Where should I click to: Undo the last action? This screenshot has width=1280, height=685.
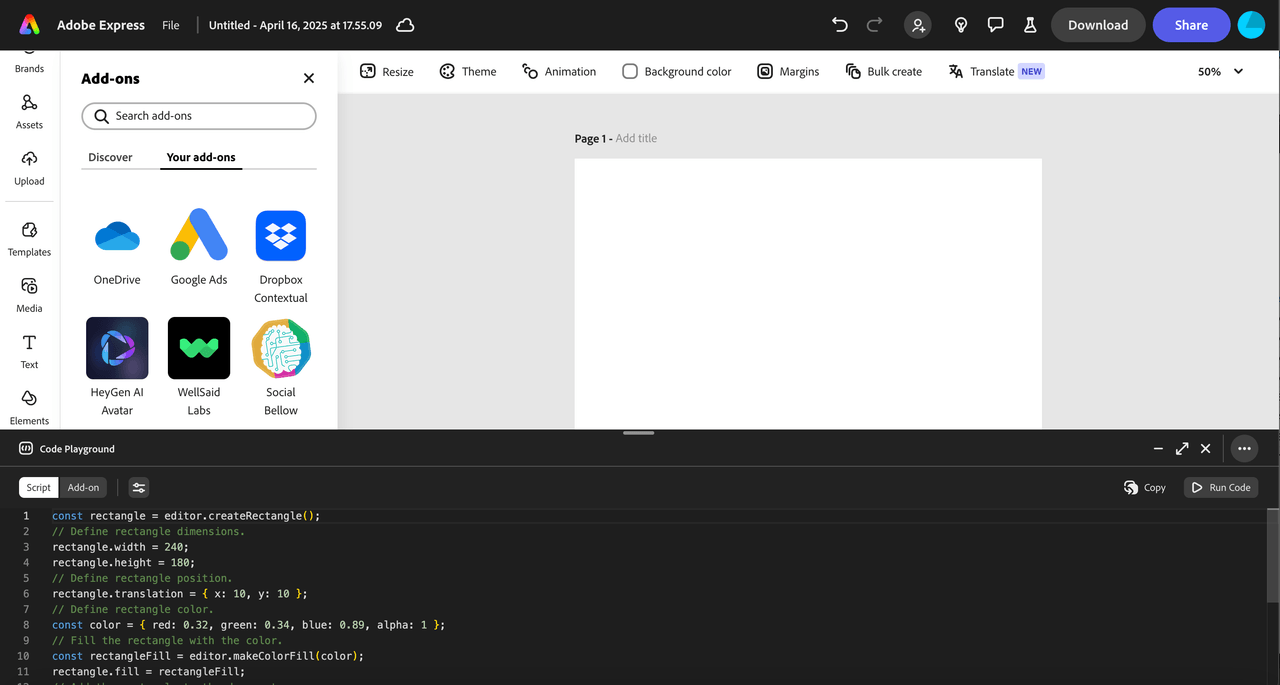[x=840, y=25]
